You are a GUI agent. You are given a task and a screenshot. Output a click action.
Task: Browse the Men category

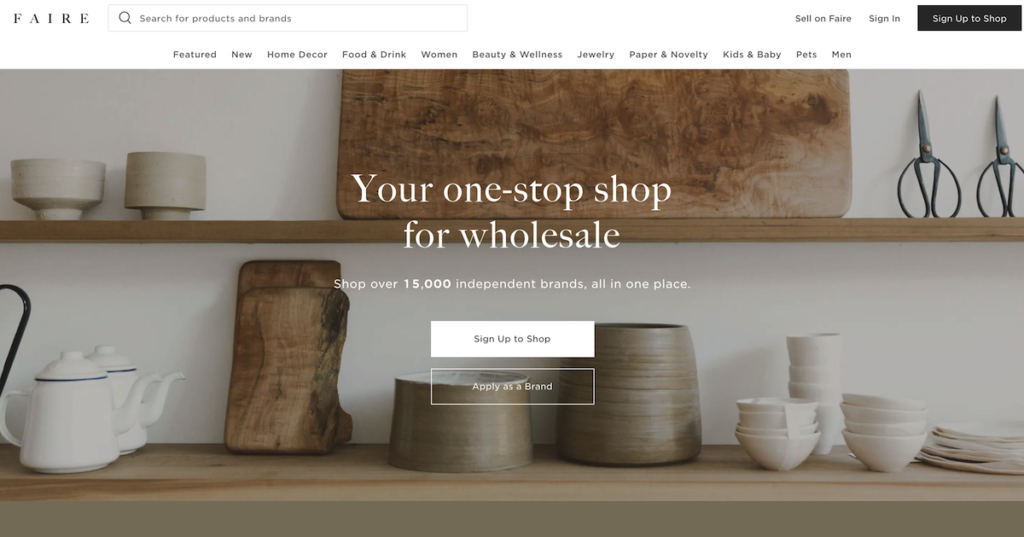click(x=842, y=54)
